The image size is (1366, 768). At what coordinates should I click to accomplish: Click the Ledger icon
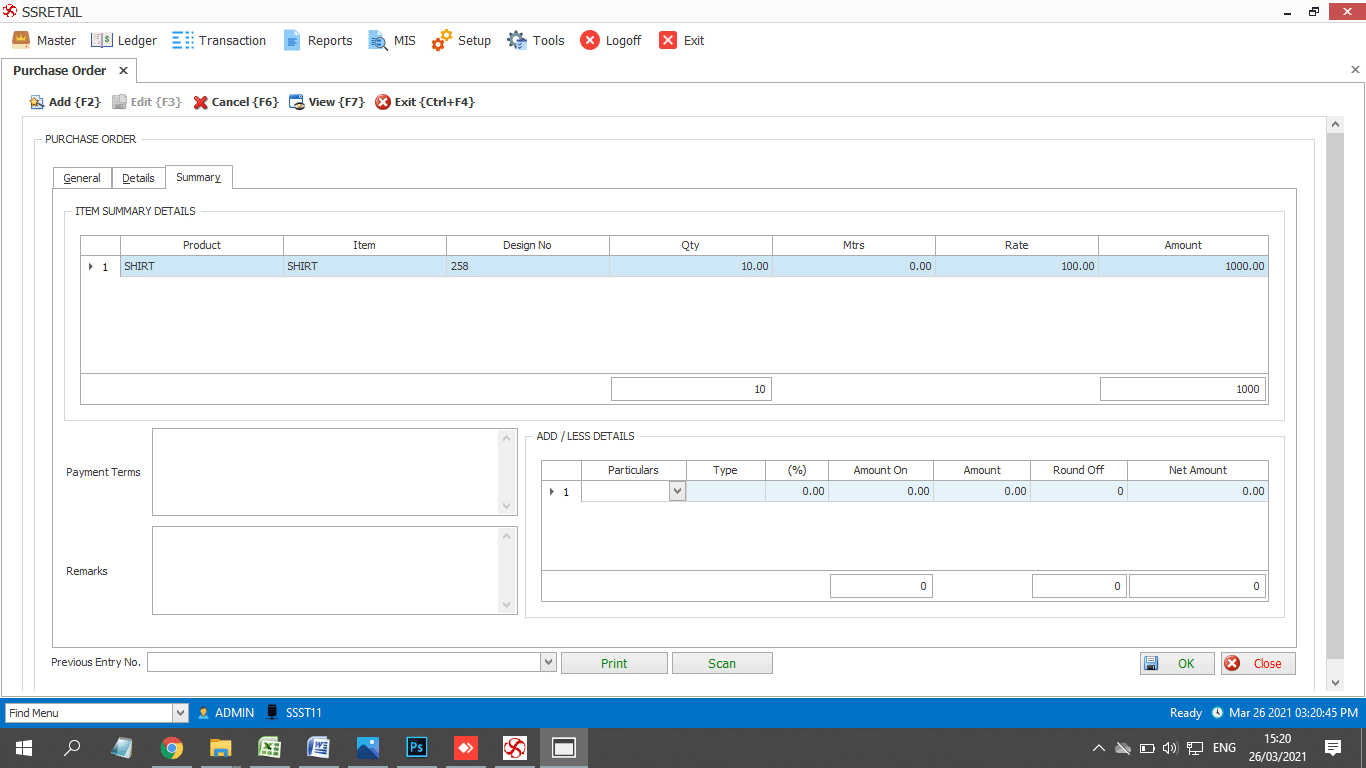coord(99,40)
